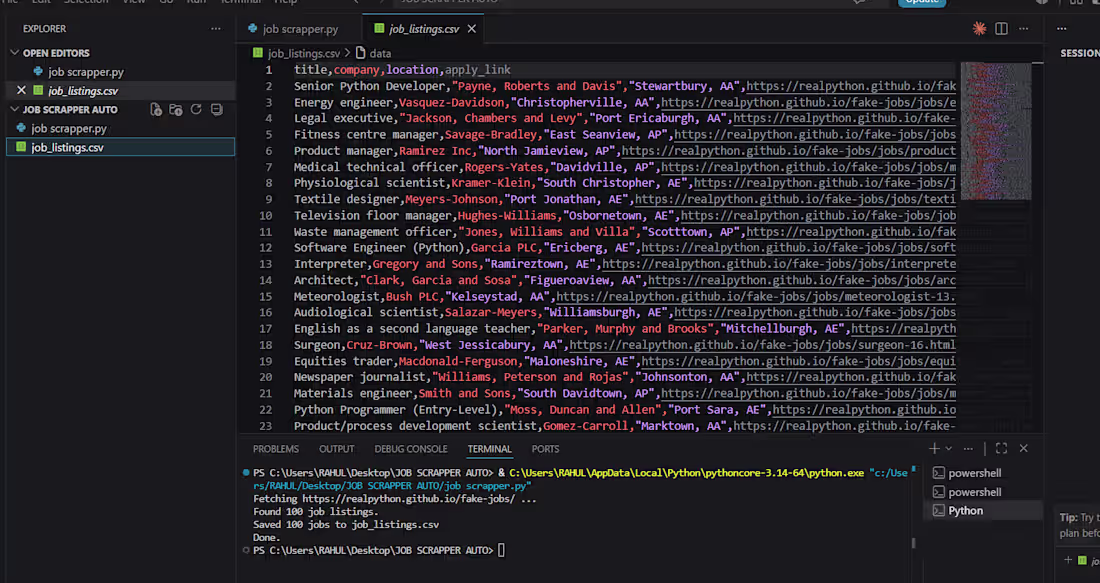Select the first powershell terminal
The image size is (1100, 583).
(x=974, y=473)
